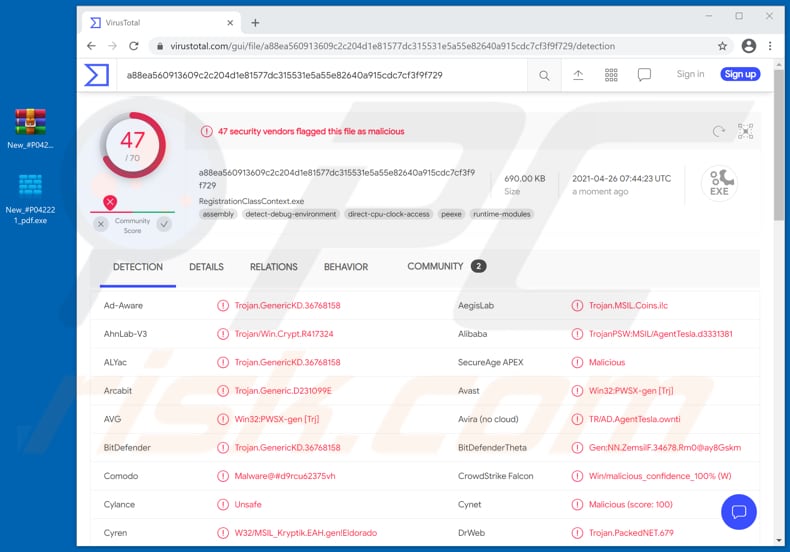790x552 pixels.
Task: Open New_#P042 WinRAR archive on desktop
Action: [30, 129]
